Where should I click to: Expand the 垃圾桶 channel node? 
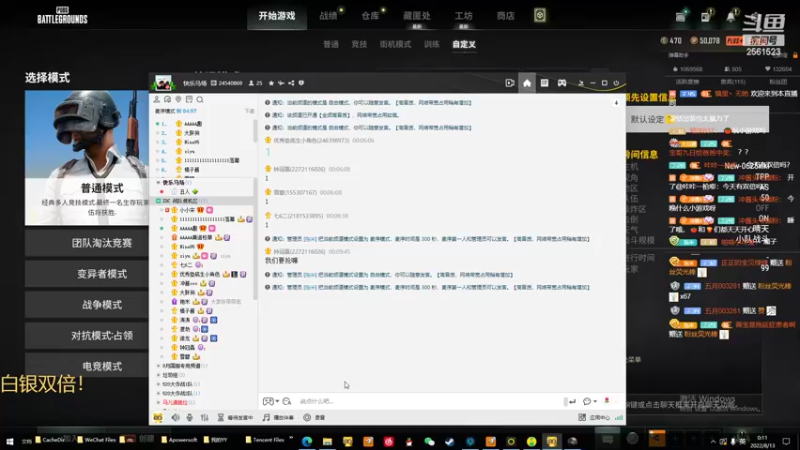tap(158, 375)
